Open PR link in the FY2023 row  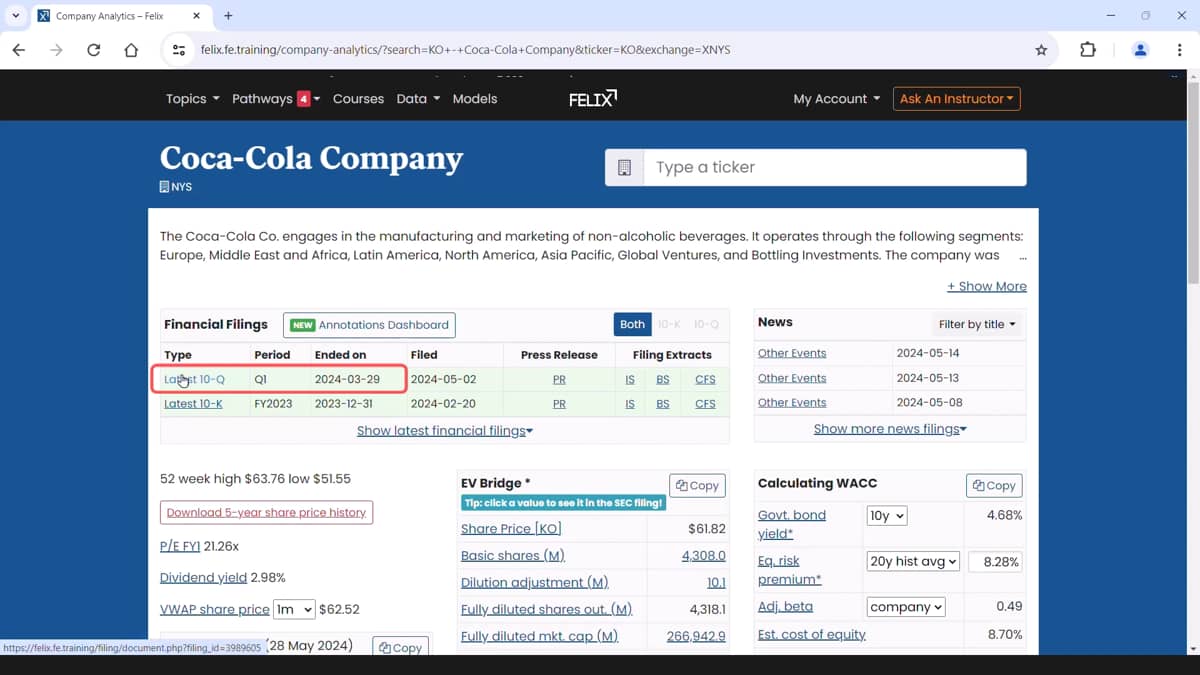(559, 404)
